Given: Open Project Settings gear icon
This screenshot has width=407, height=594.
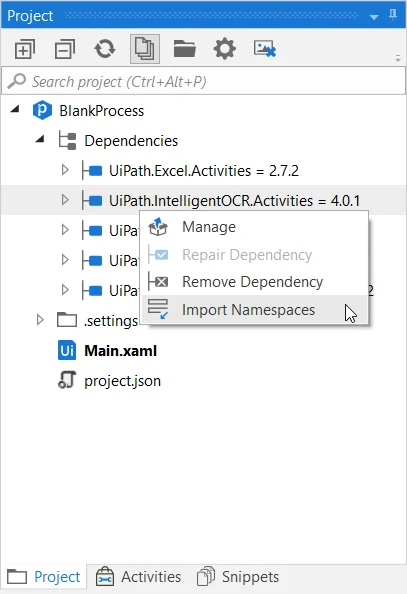Looking at the screenshot, I should (x=225, y=49).
